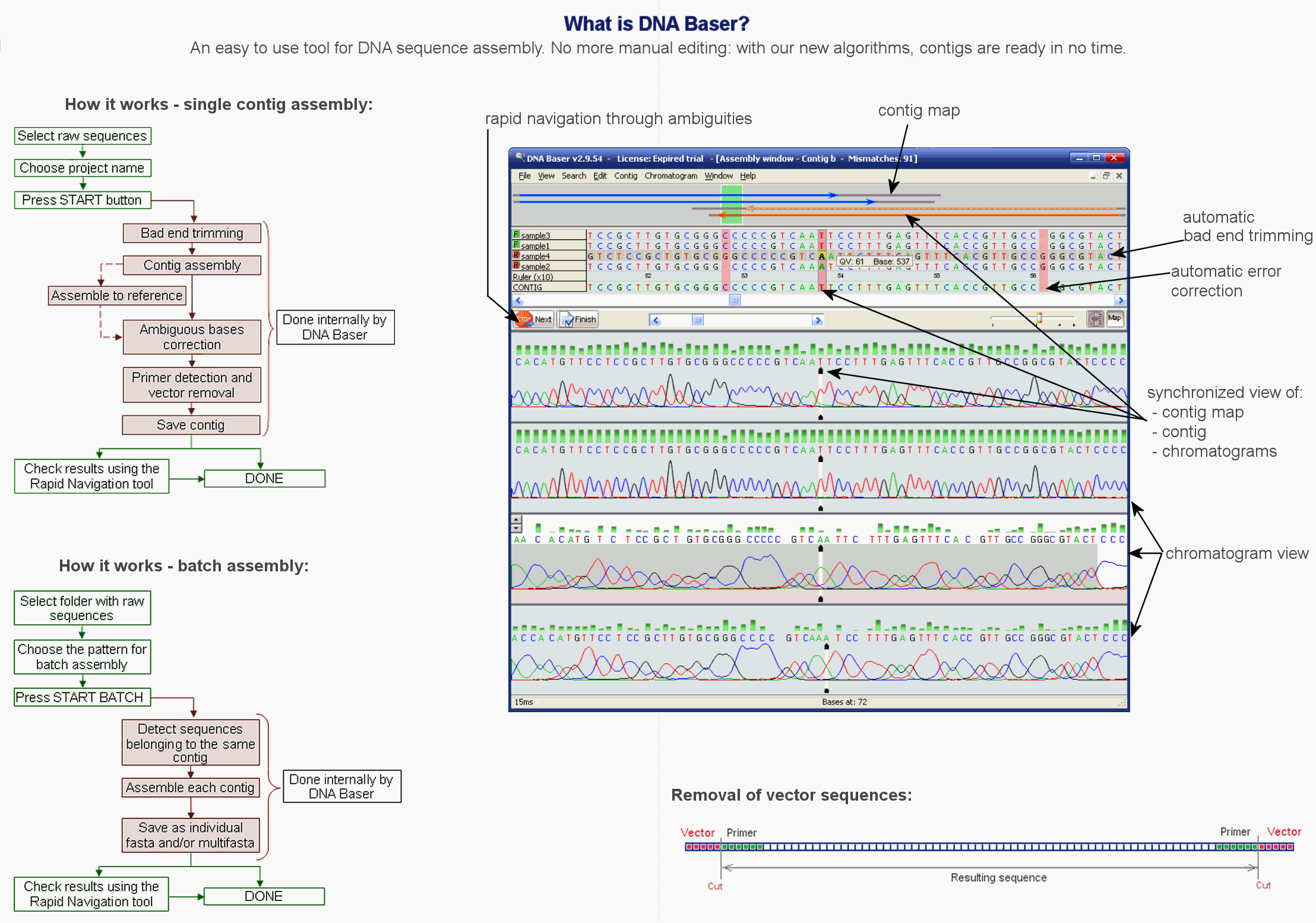Open the Search menu
1316x923 pixels.
574,176
